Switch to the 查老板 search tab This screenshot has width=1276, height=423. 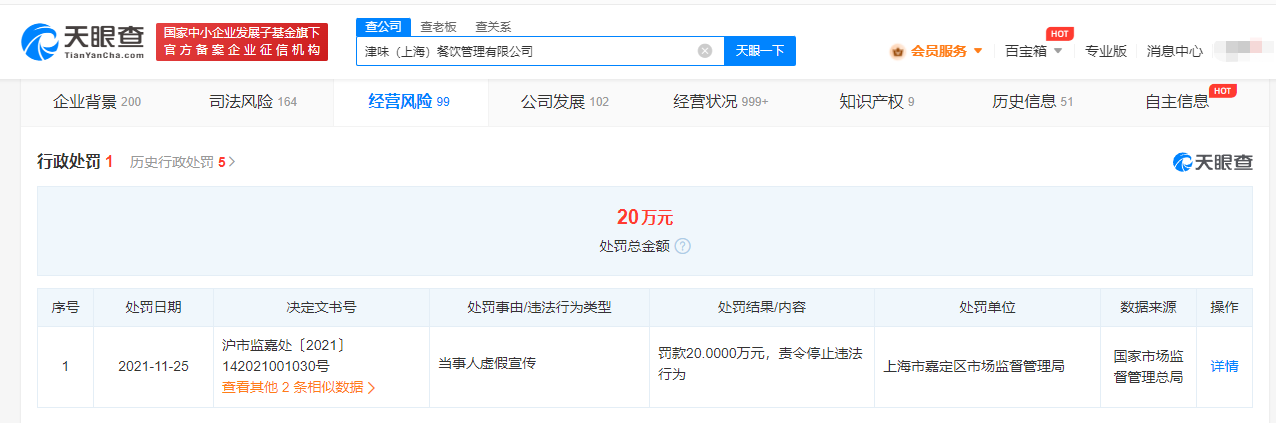(437, 27)
